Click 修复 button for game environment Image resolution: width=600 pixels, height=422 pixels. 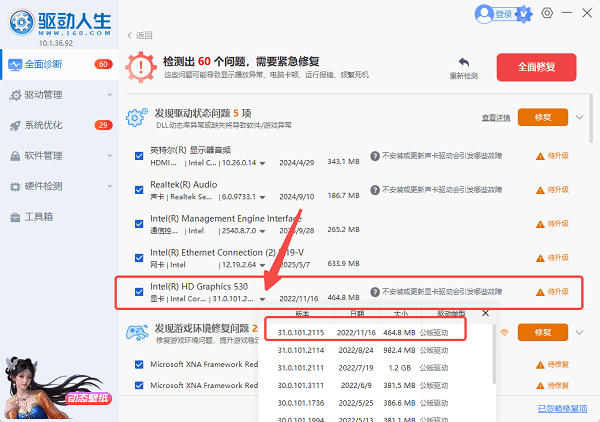(543, 332)
